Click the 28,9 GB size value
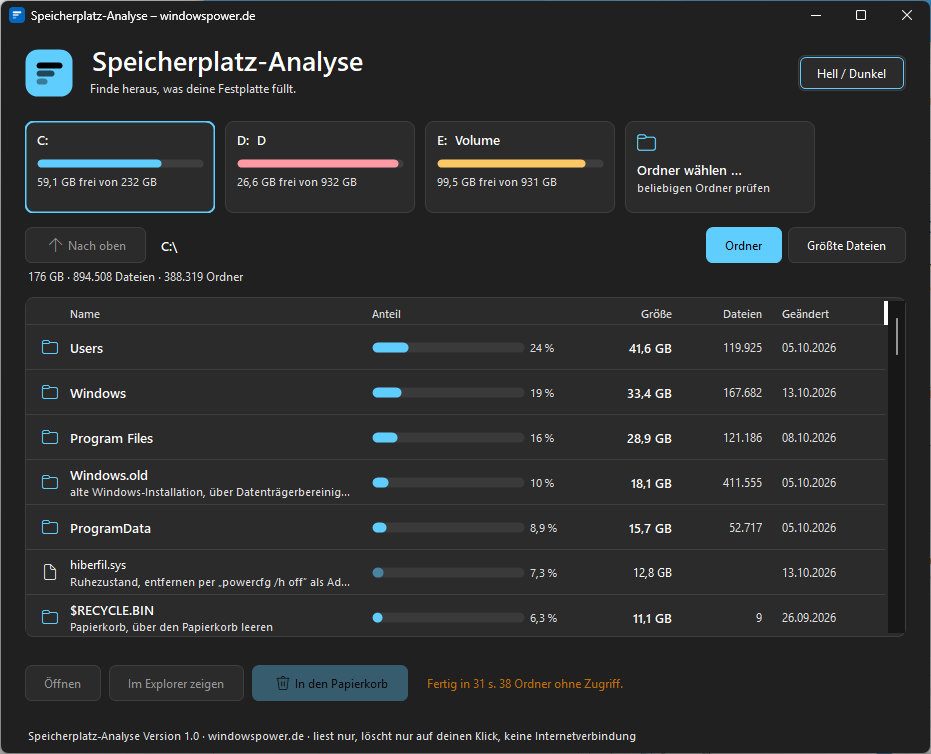The image size is (931, 754). point(649,439)
